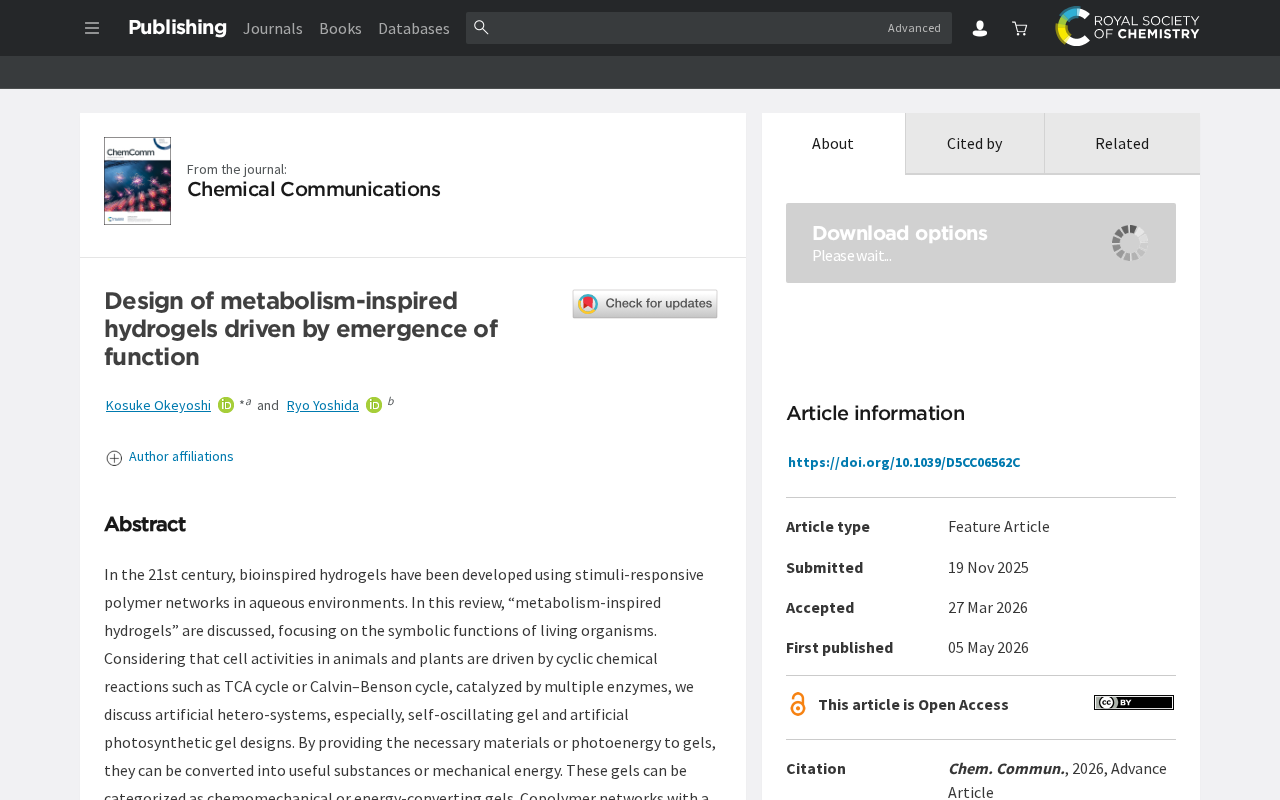1280x800 pixels.
Task: Open Kosuke Okeyoshi's ORCID icon
Action: point(226,405)
